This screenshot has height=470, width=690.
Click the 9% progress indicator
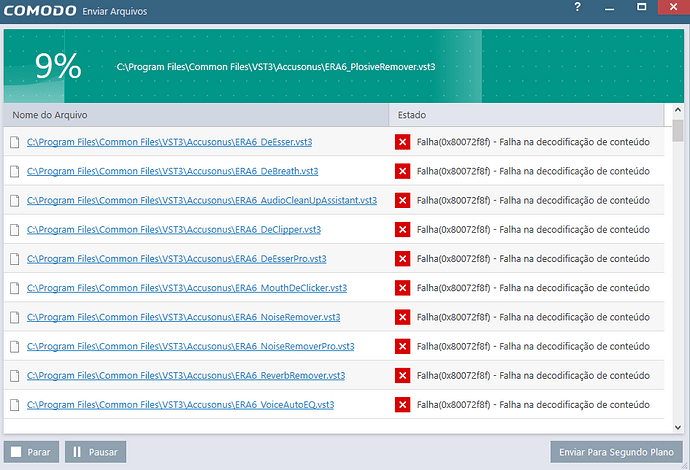tap(58, 66)
